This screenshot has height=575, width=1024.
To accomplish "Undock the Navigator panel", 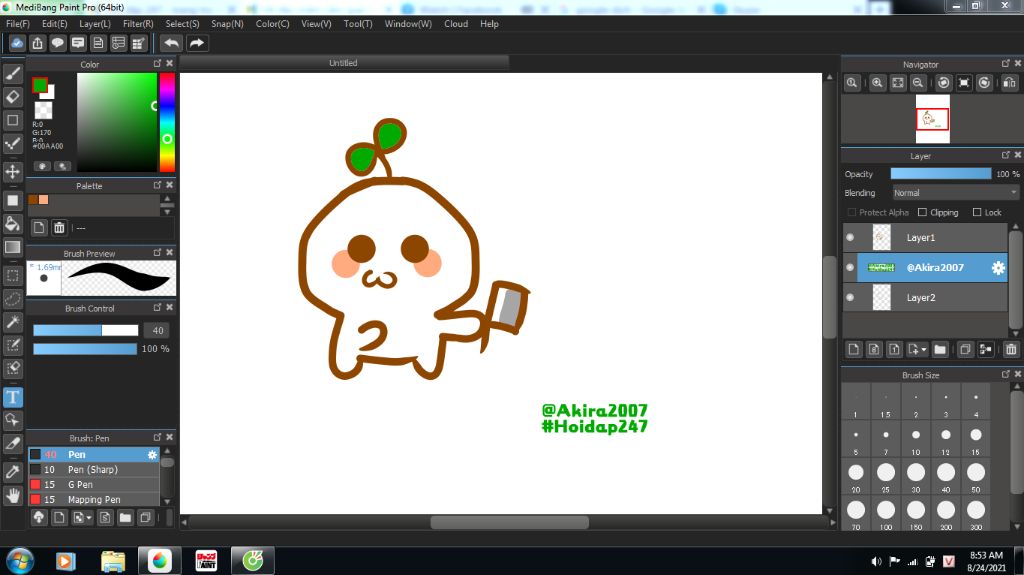I will click(1006, 63).
